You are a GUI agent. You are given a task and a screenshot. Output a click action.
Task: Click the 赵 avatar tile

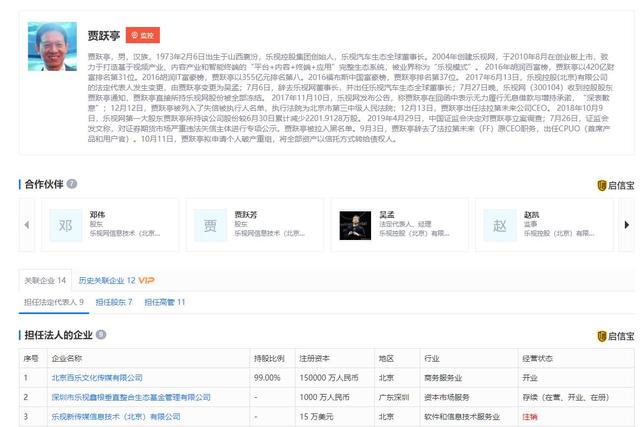(x=500, y=225)
